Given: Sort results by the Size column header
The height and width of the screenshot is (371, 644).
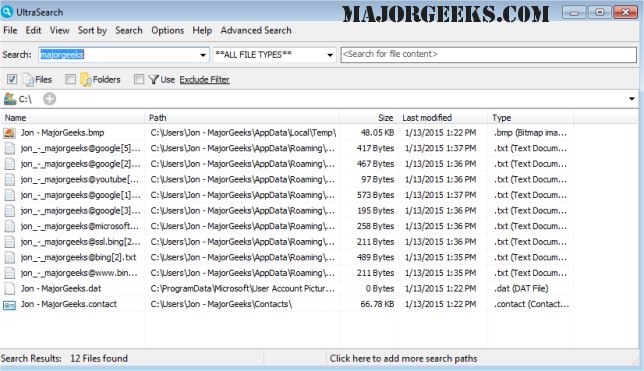Looking at the screenshot, I should [385, 118].
